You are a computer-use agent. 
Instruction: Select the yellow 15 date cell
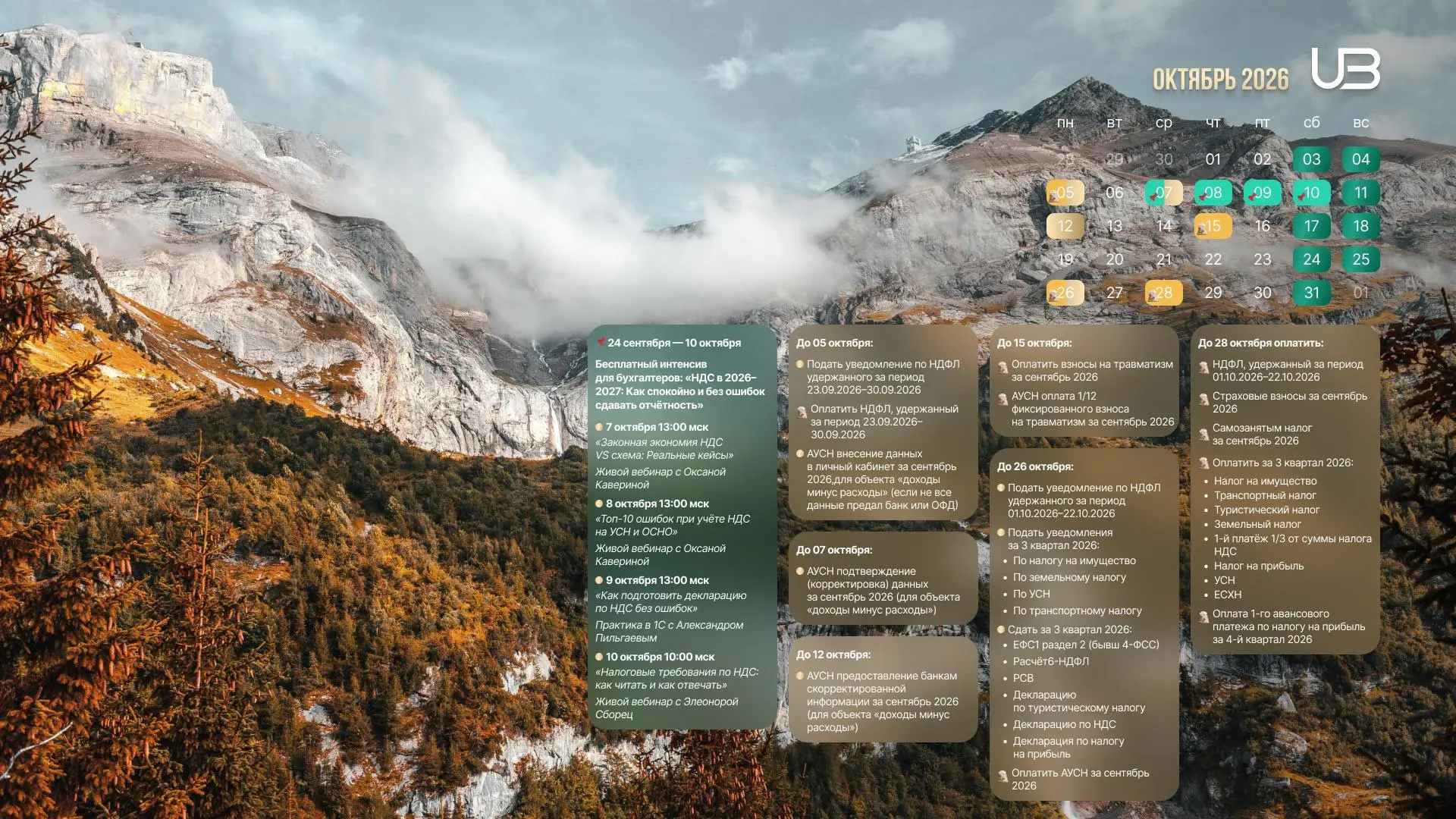[x=1213, y=226]
